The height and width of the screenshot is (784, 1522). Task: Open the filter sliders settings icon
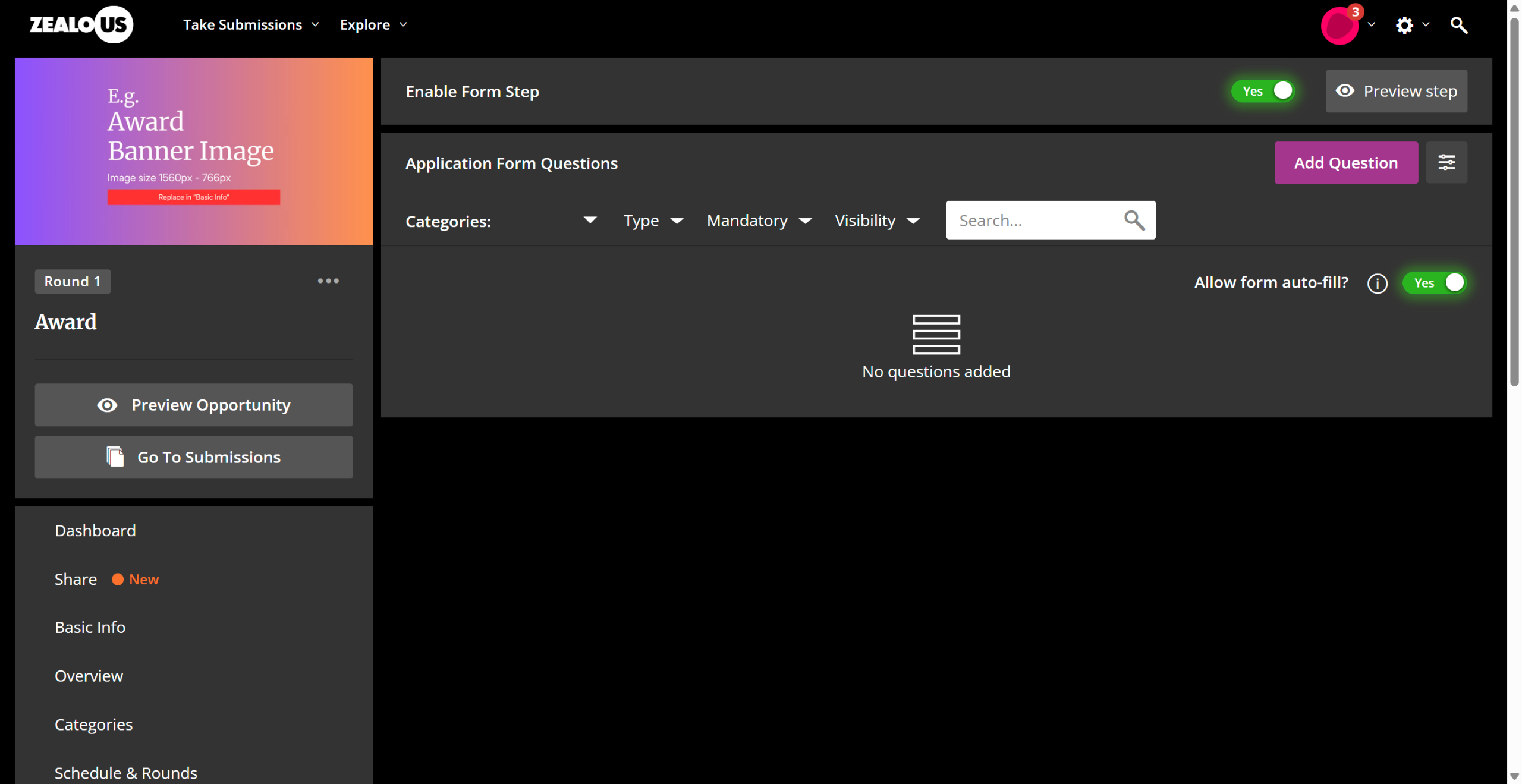[1446, 162]
